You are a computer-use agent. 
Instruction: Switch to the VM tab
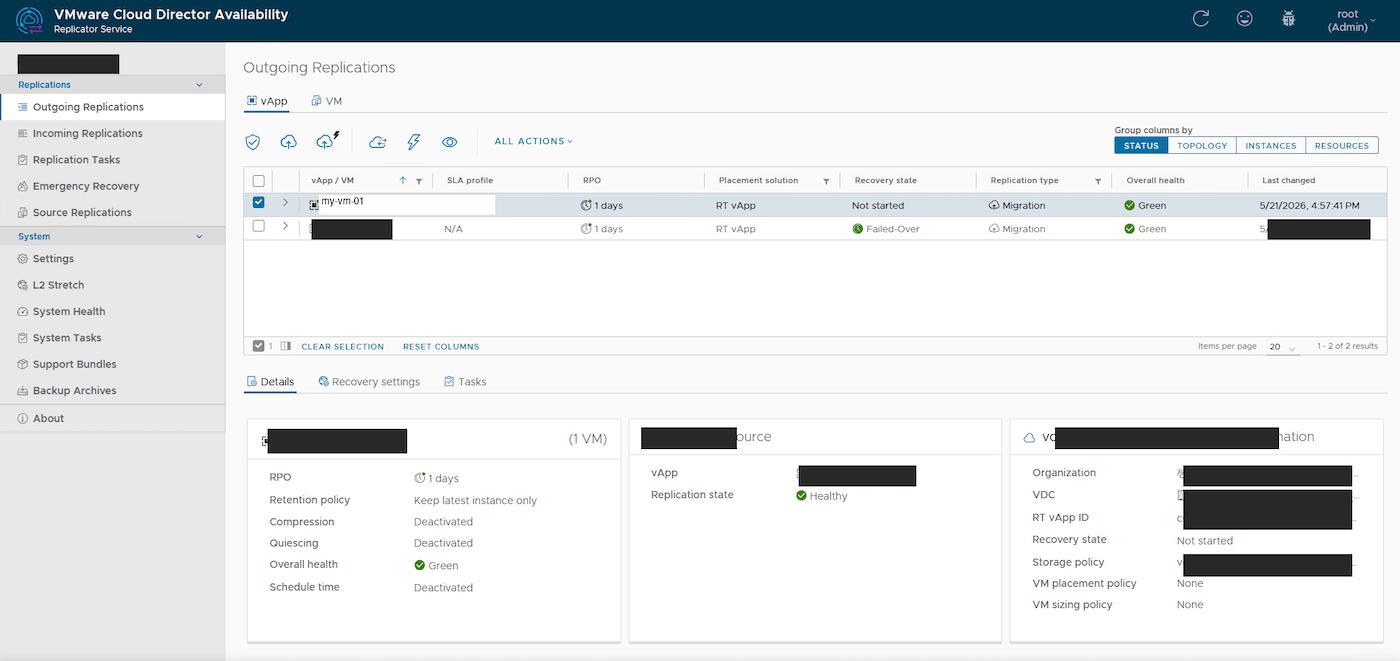[x=327, y=101]
